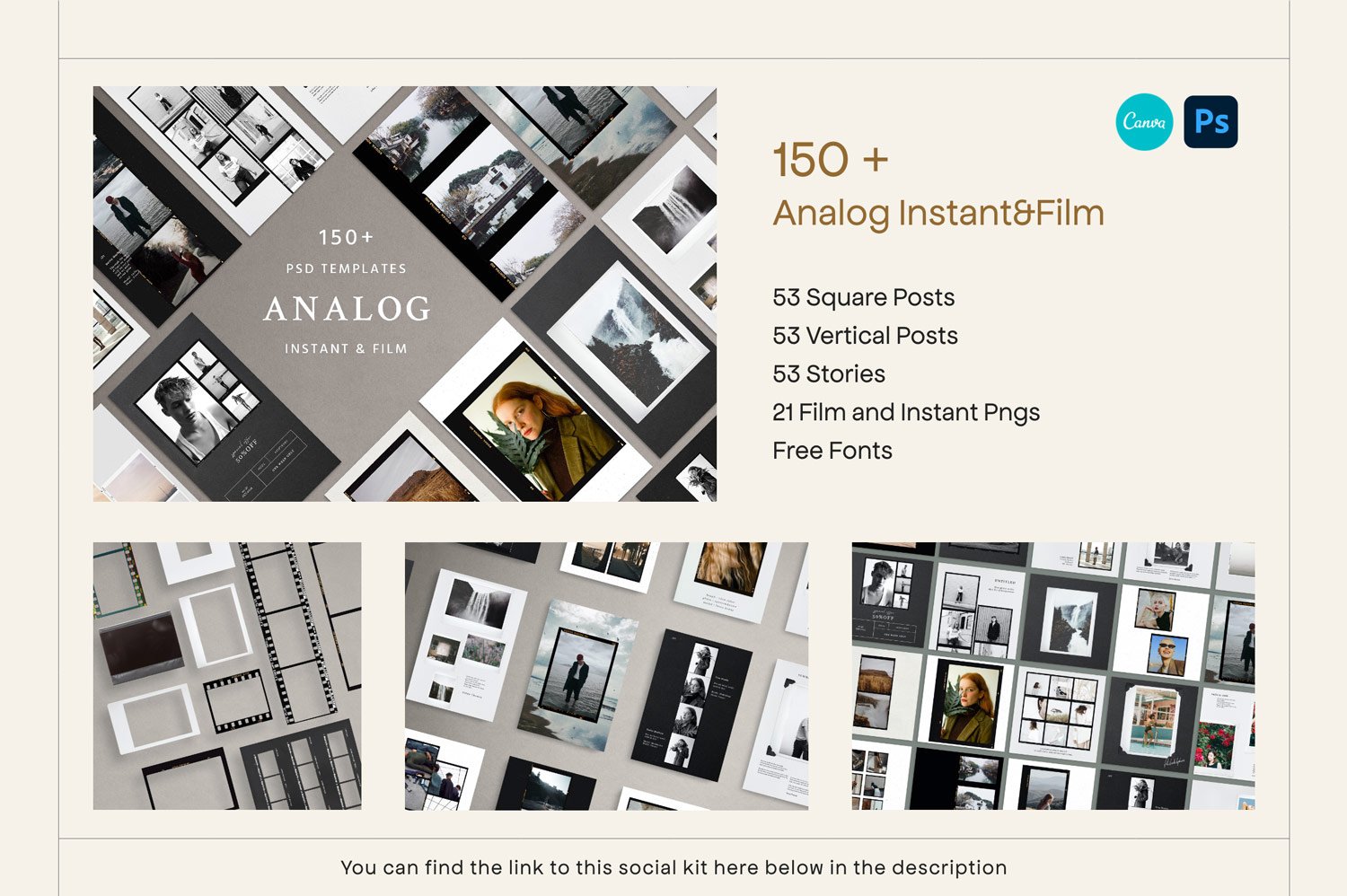
Task: Select the '53 Vertical Posts' line
Action: click(x=865, y=336)
